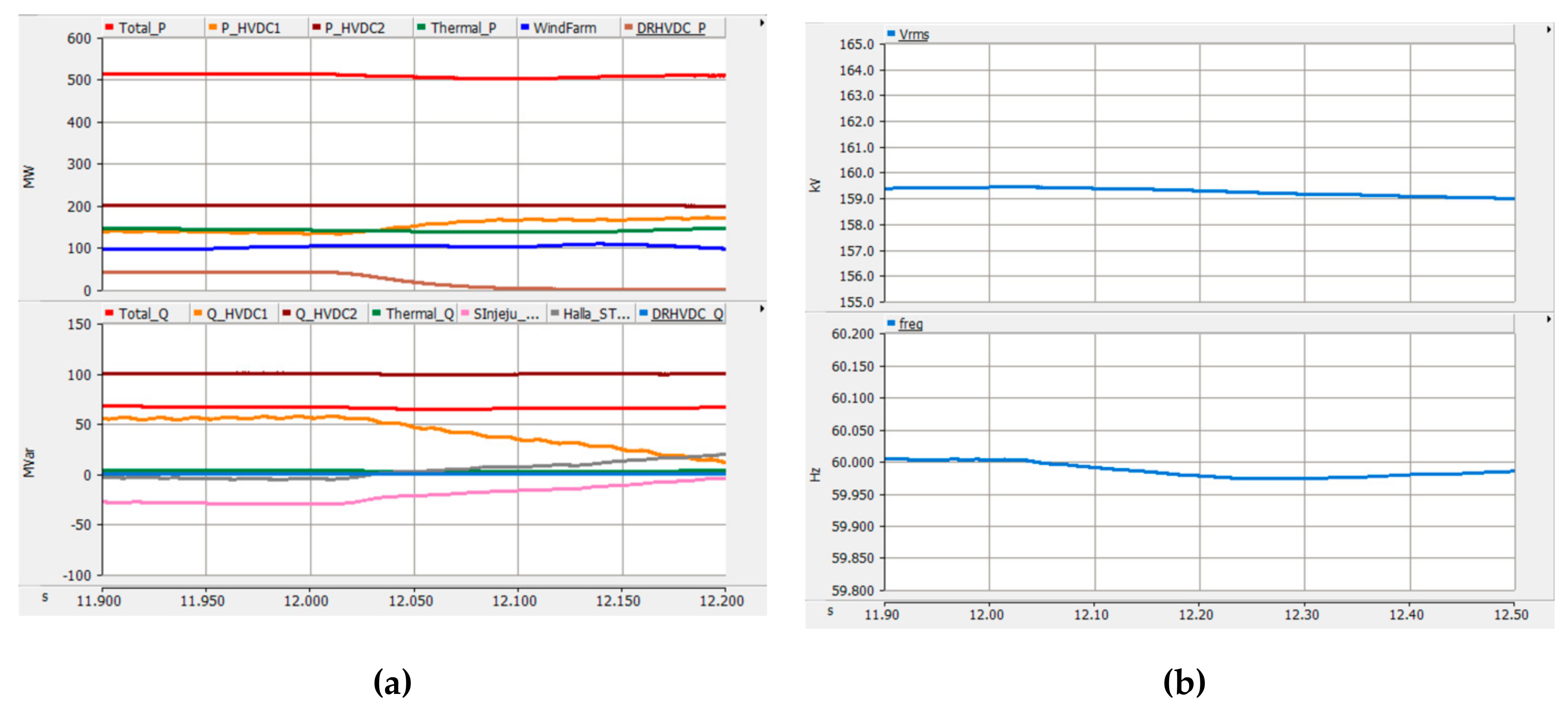Click the underlined Vrms trace label

tap(914, 35)
